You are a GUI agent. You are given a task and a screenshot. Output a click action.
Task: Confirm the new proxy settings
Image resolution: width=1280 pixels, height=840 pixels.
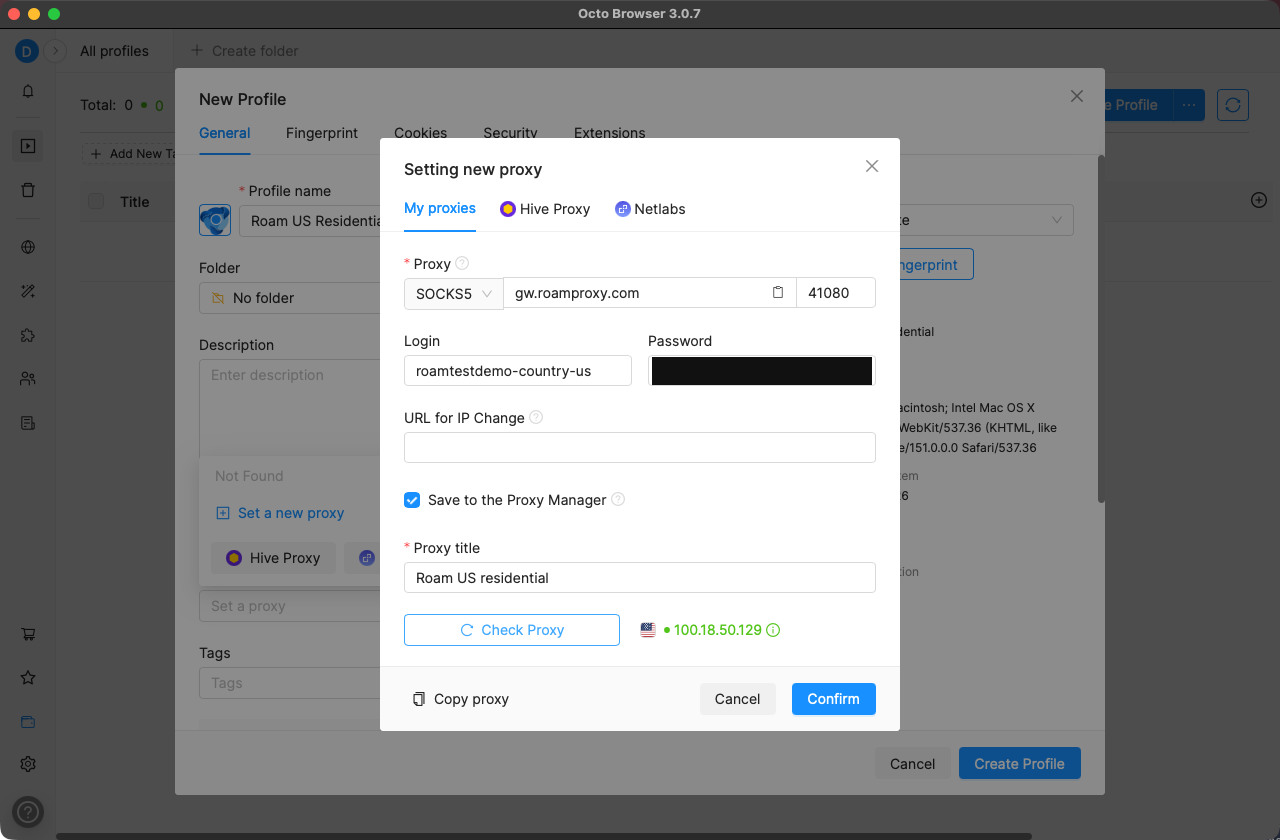834,699
